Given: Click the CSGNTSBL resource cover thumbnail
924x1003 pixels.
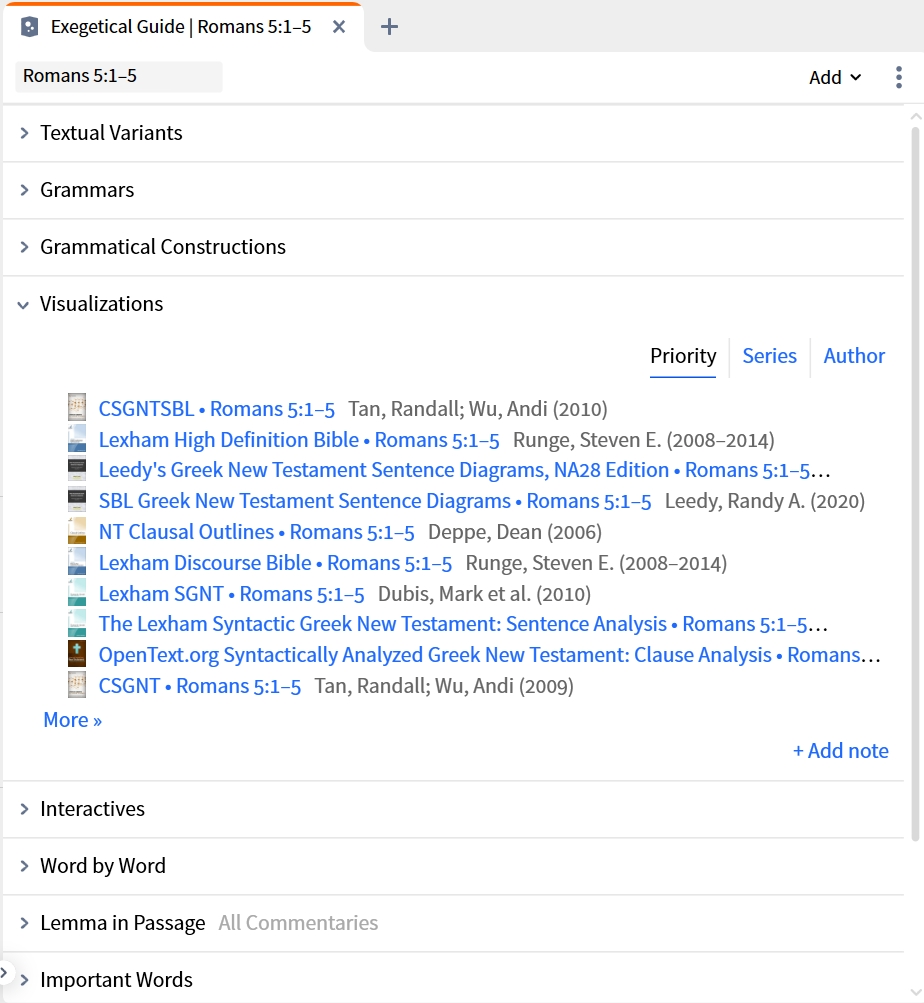Looking at the screenshot, I should coord(77,407).
